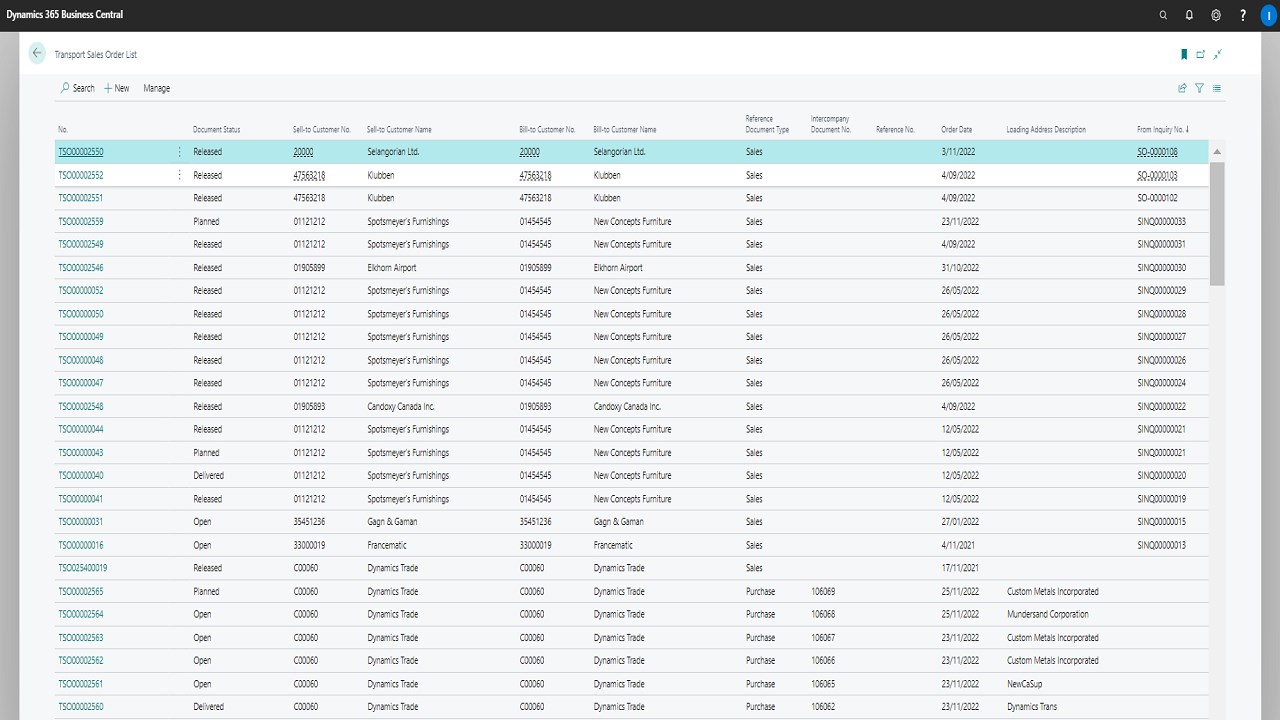Toggle the filter pane
The image size is (1280, 720).
click(1199, 88)
